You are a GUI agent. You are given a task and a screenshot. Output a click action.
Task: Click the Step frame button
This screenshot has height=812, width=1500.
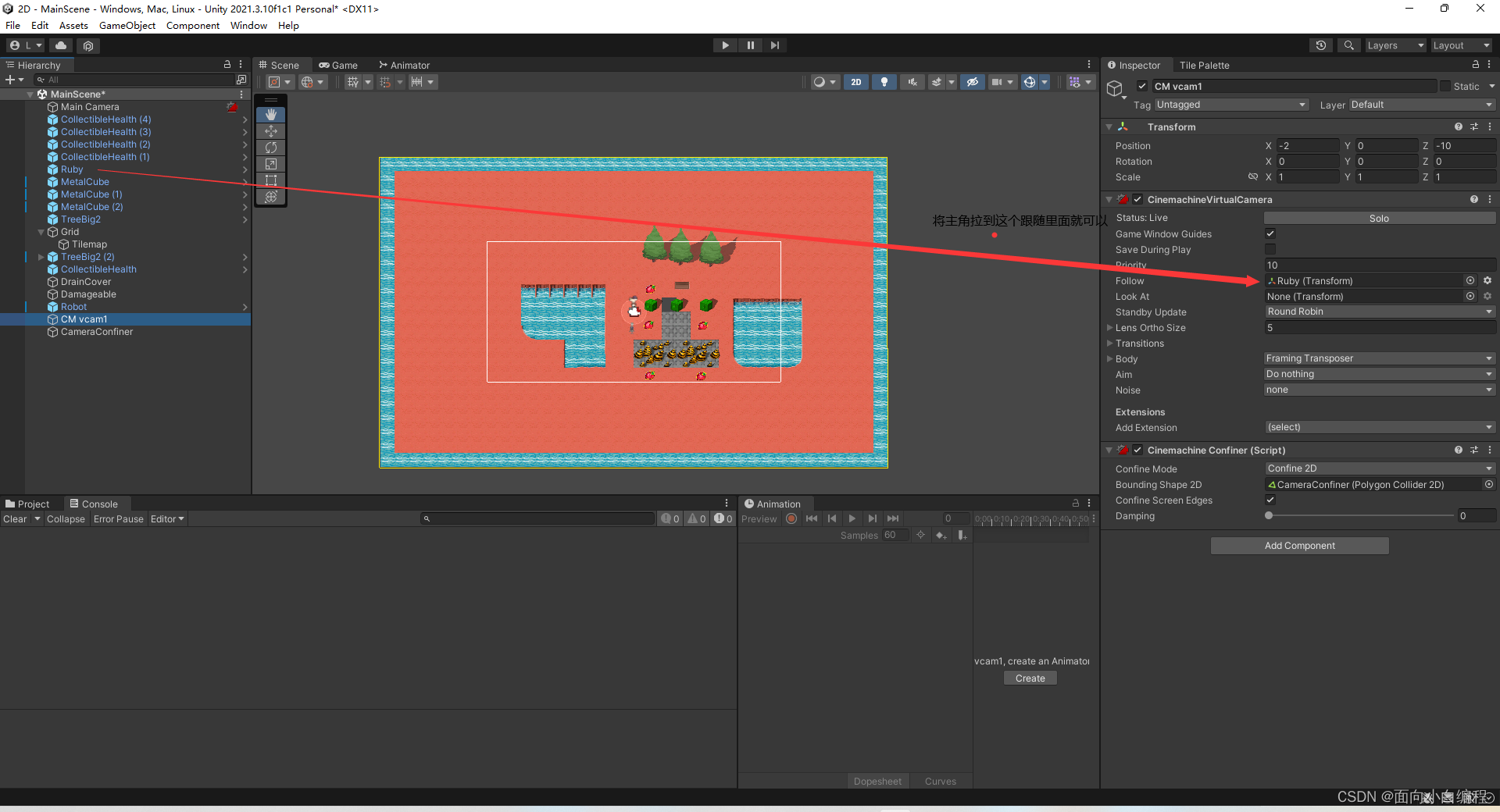(774, 45)
